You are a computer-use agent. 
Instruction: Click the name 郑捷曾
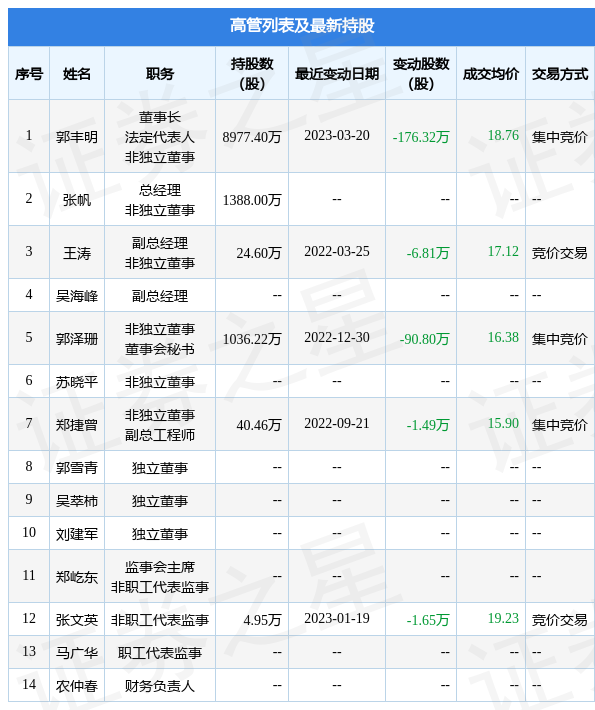pos(77,425)
